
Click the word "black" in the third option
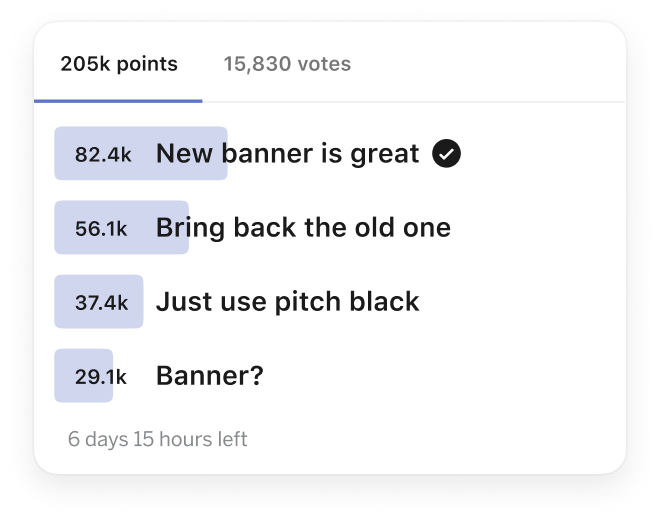[x=385, y=302]
